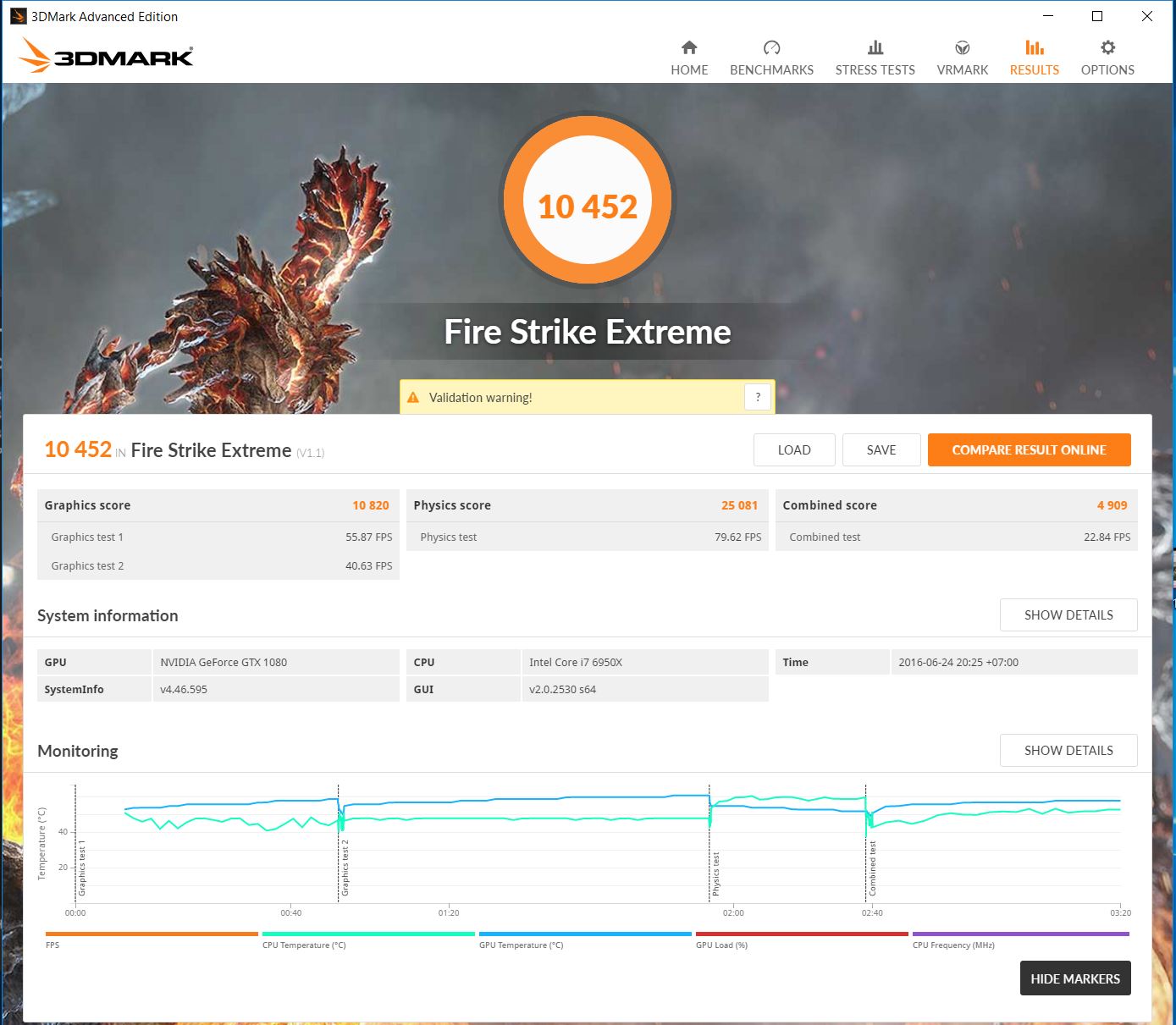Open Benchmarks via the gauge icon
The width and height of the screenshot is (1176, 1025).
point(771,47)
